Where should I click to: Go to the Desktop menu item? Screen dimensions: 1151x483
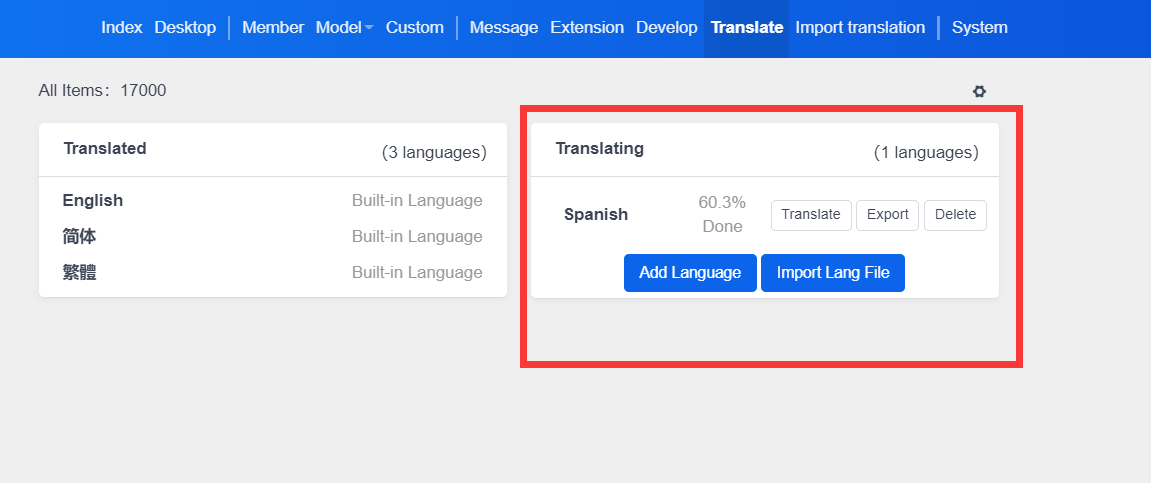pos(185,28)
